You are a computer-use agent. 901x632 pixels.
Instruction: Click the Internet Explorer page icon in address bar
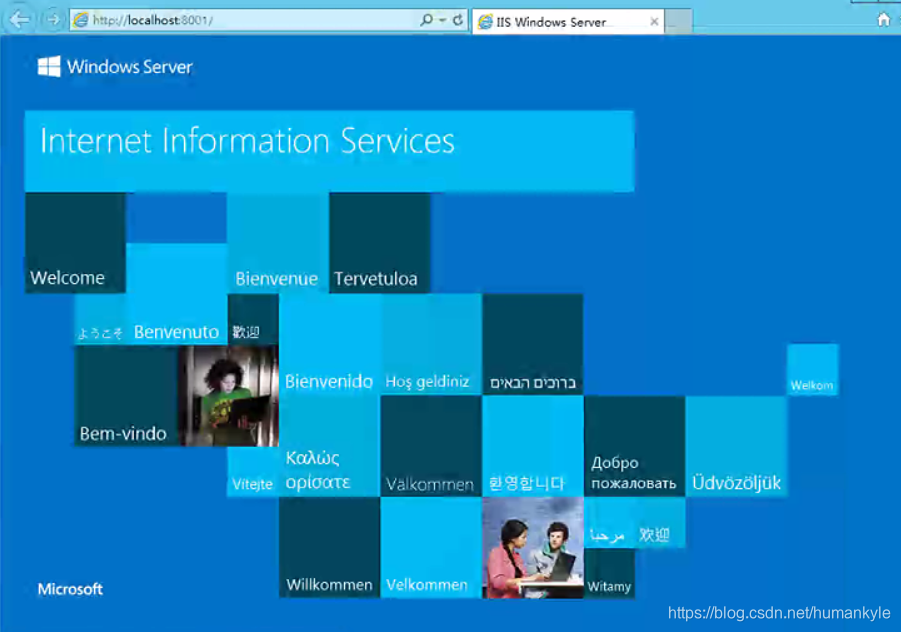[x=81, y=20]
